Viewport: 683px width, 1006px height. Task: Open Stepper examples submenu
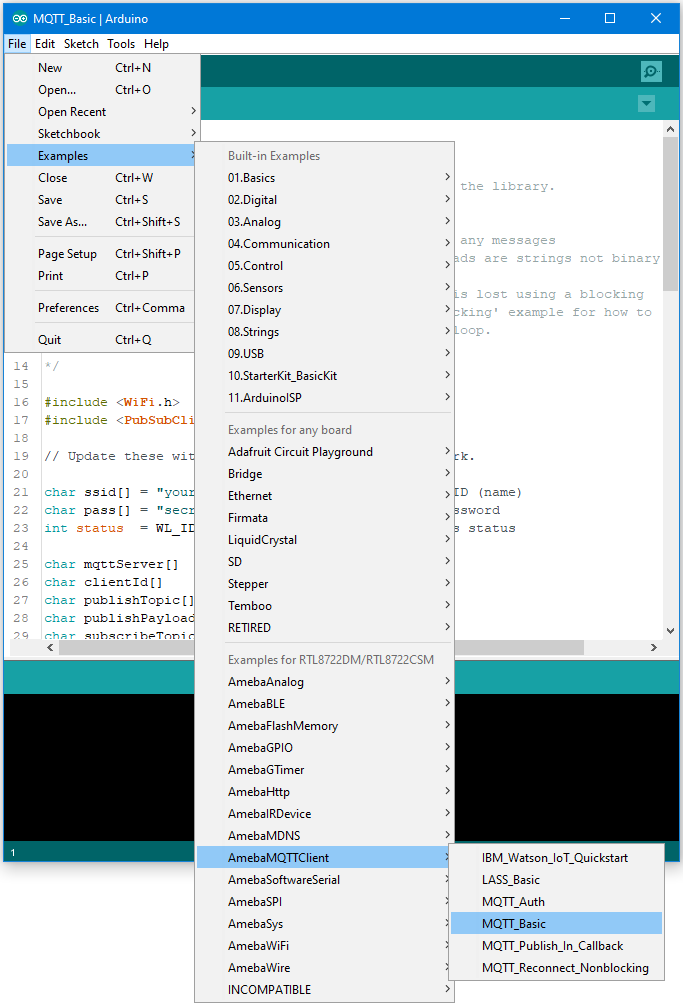pyautogui.click(x=325, y=584)
